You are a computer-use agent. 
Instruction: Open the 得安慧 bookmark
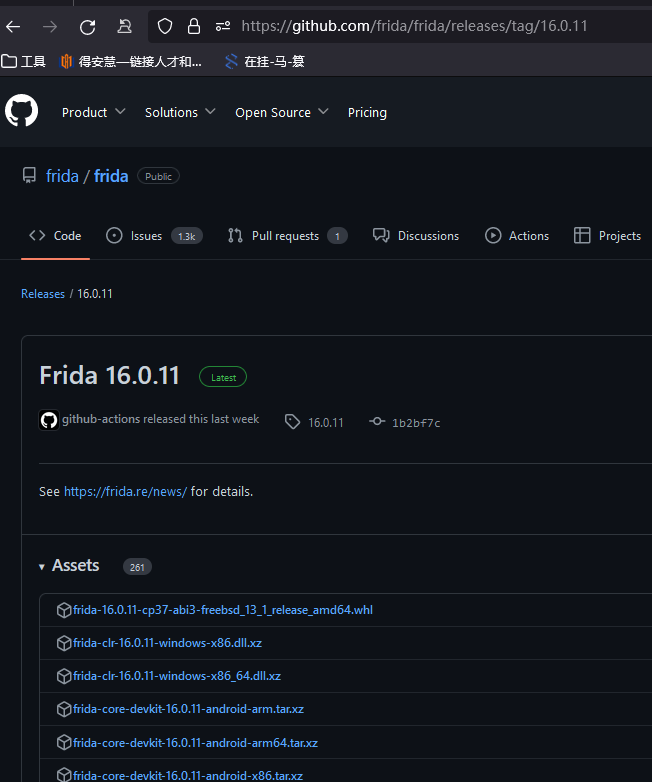click(x=131, y=61)
